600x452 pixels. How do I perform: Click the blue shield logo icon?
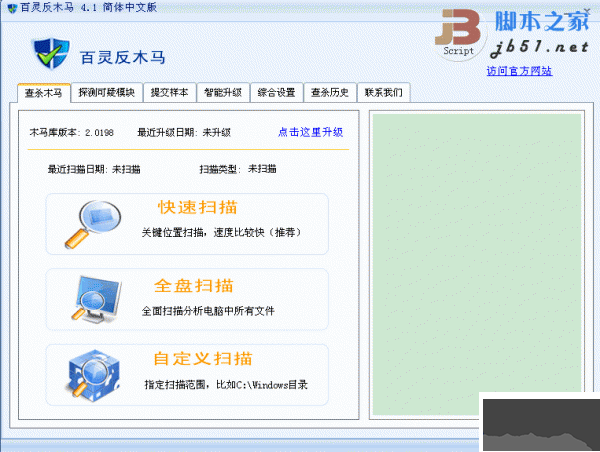(51, 54)
